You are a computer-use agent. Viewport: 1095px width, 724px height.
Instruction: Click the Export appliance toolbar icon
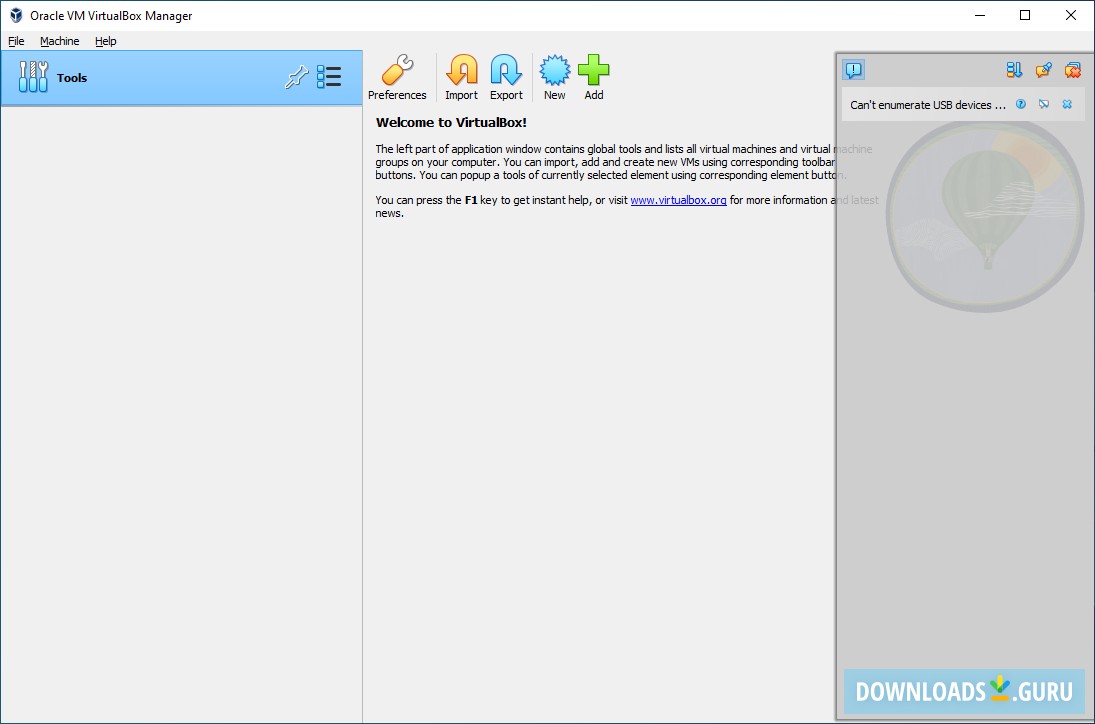click(506, 70)
